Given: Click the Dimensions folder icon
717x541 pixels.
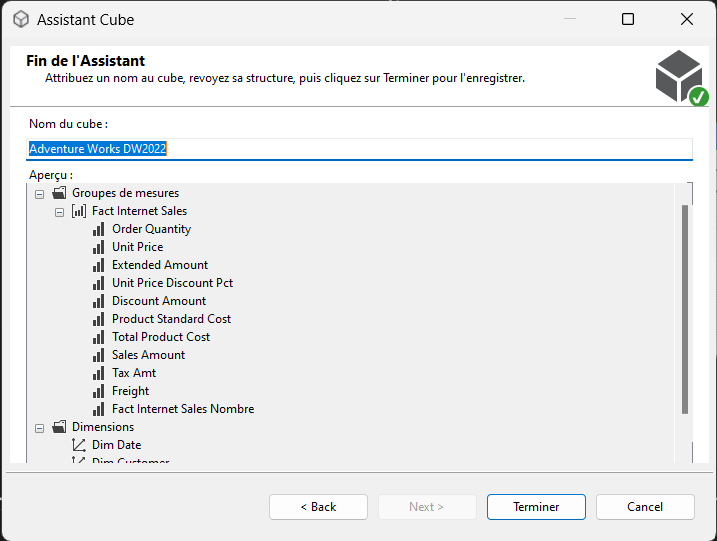Looking at the screenshot, I should pos(59,427).
